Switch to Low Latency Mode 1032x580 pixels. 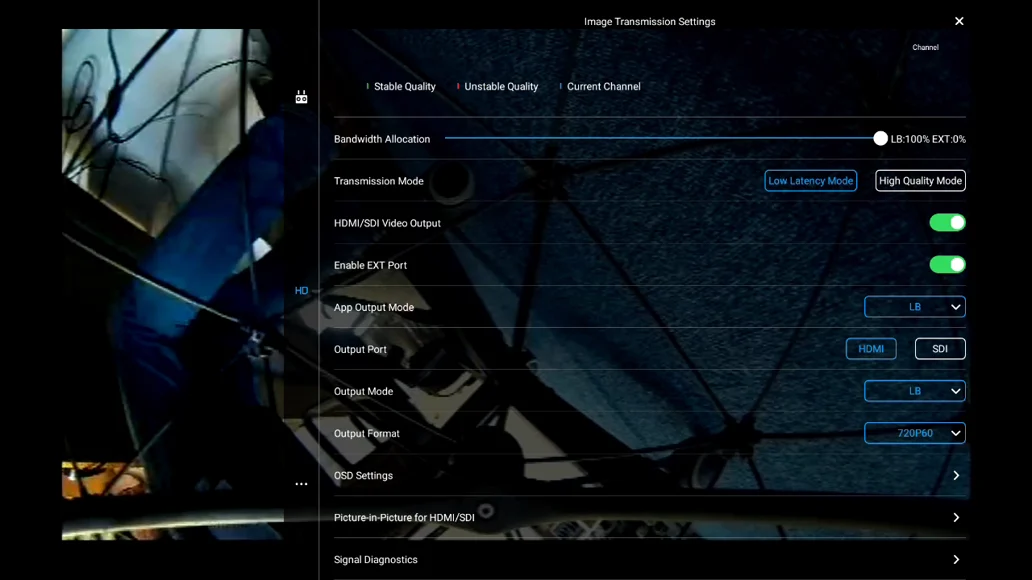pyautogui.click(x=810, y=181)
